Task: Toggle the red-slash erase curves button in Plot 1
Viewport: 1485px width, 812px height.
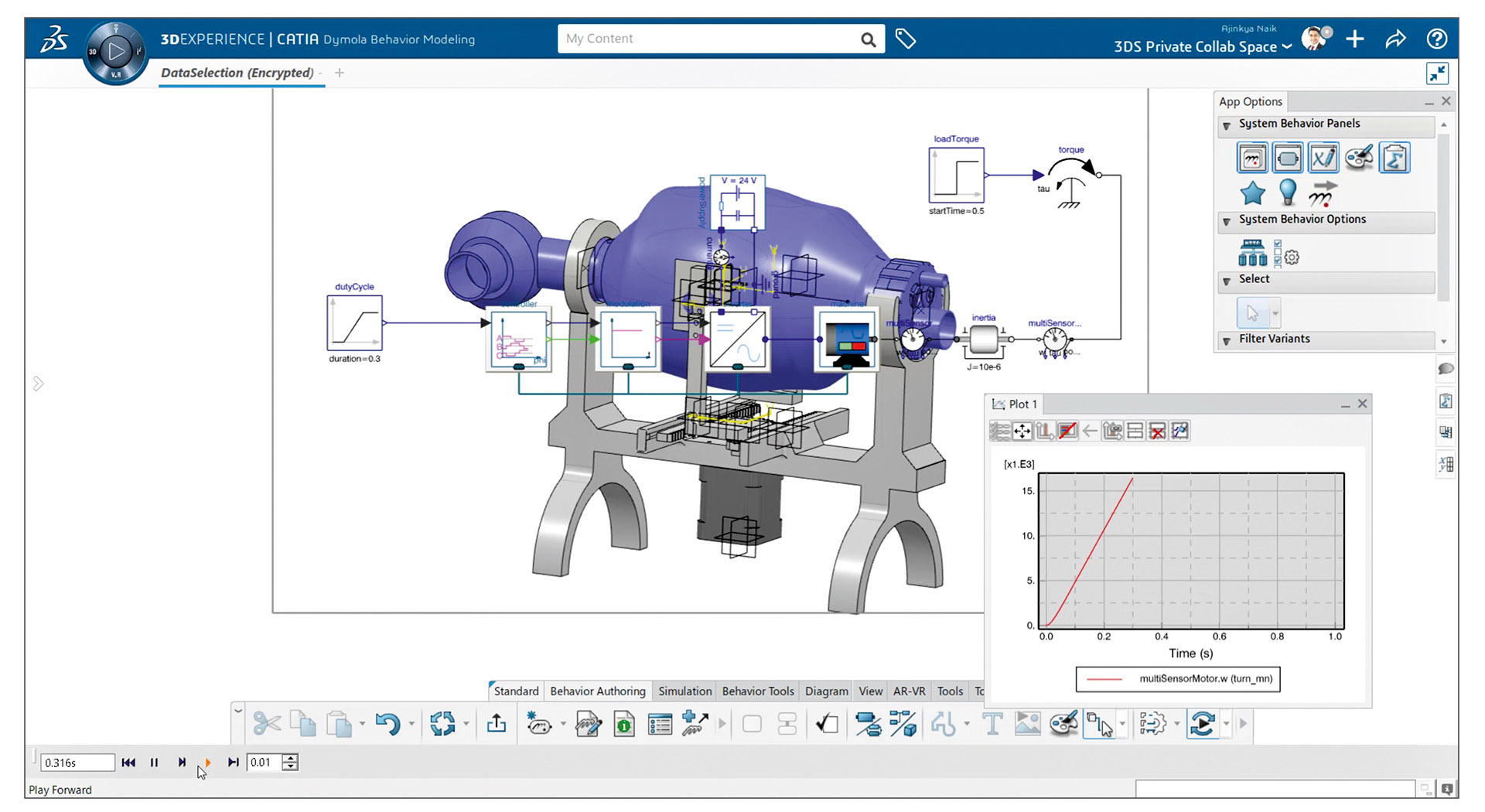Action: [x=1067, y=432]
